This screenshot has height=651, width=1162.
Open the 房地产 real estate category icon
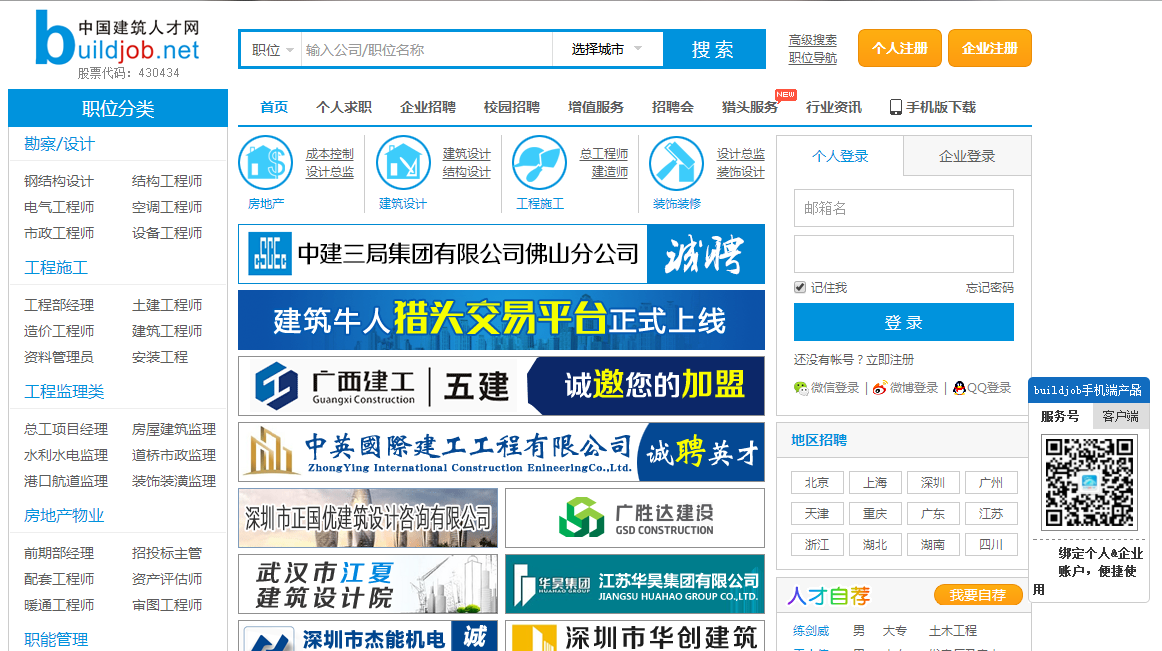pyautogui.click(x=266, y=162)
